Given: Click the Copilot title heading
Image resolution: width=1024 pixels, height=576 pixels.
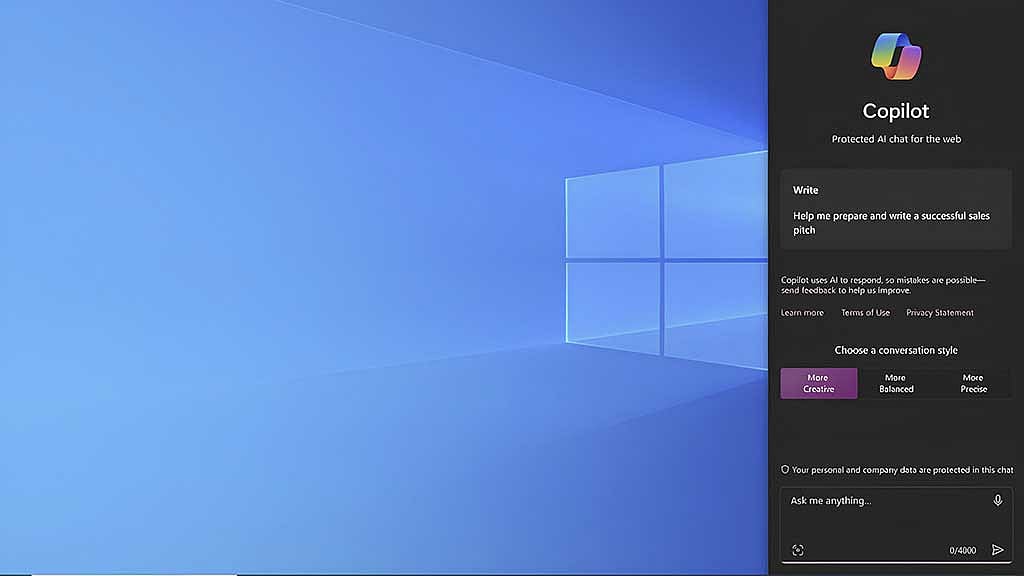Looking at the screenshot, I should (x=896, y=111).
